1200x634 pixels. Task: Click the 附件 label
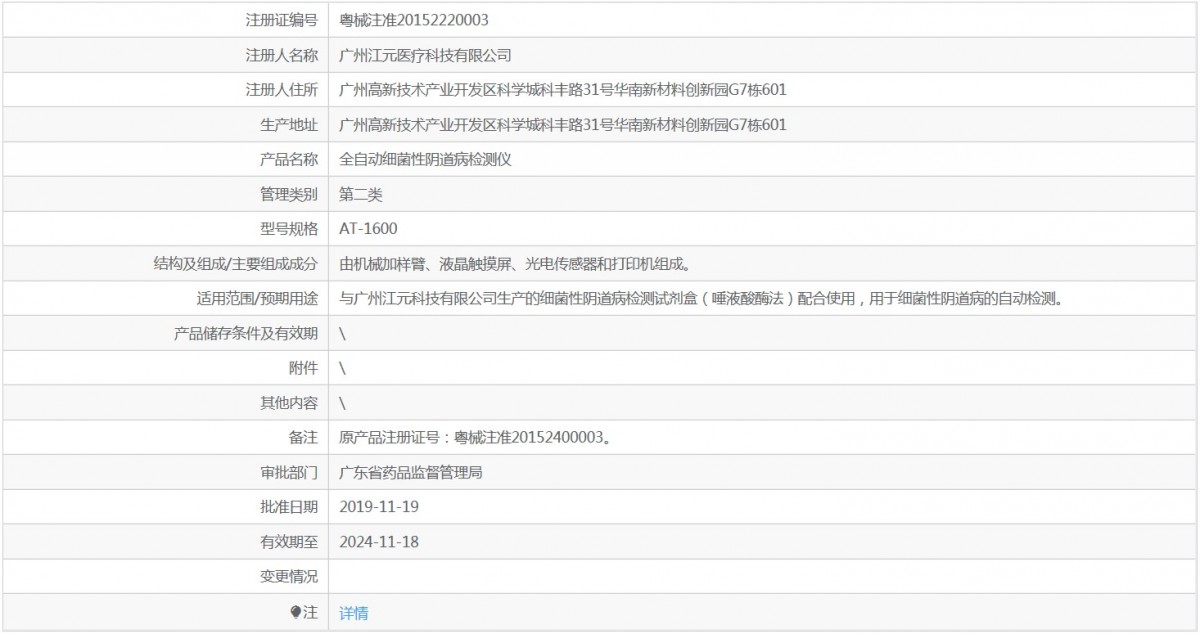pyautogui.click(x=303, y=368)
